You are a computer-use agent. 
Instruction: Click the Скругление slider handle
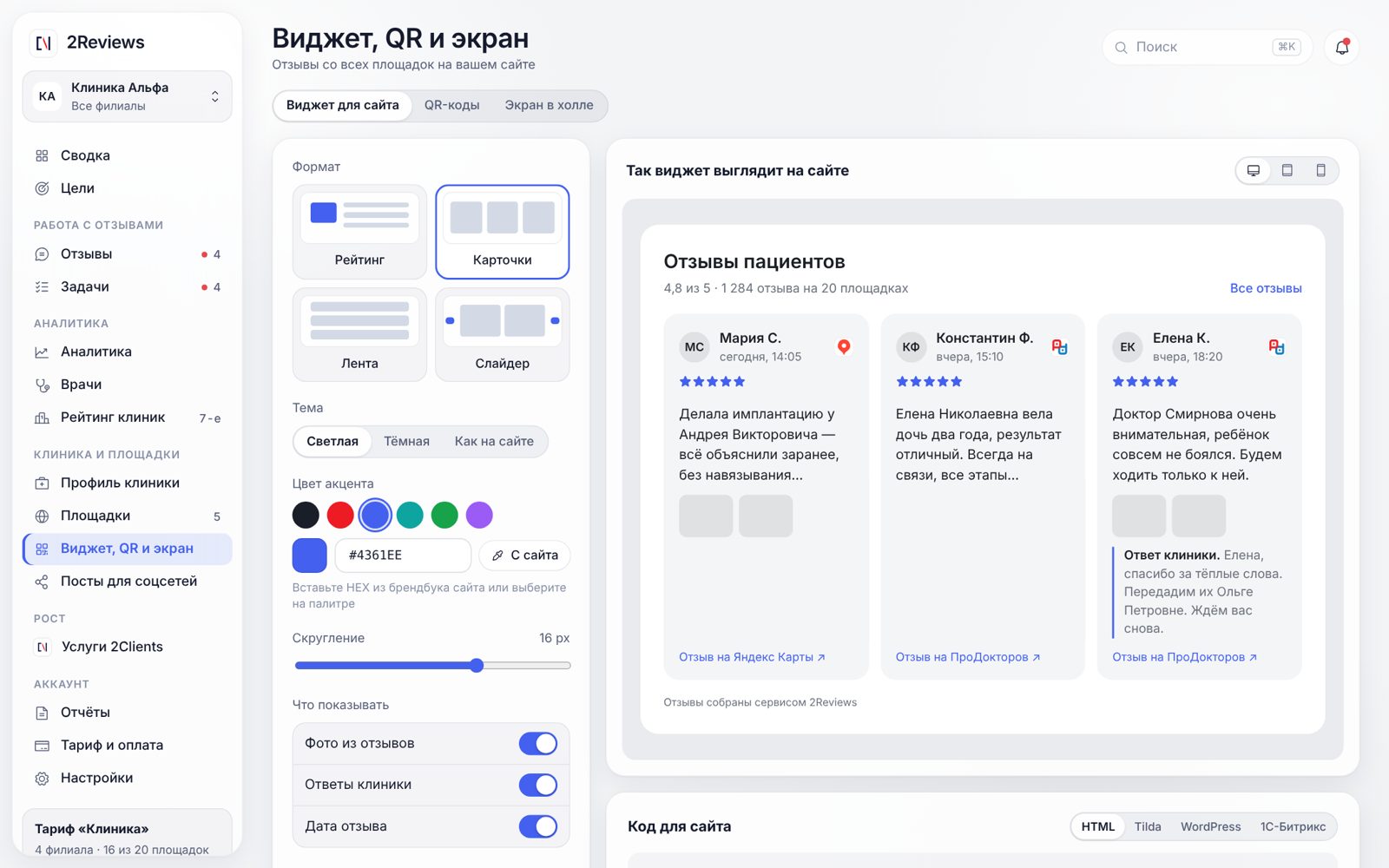[477, 666]
